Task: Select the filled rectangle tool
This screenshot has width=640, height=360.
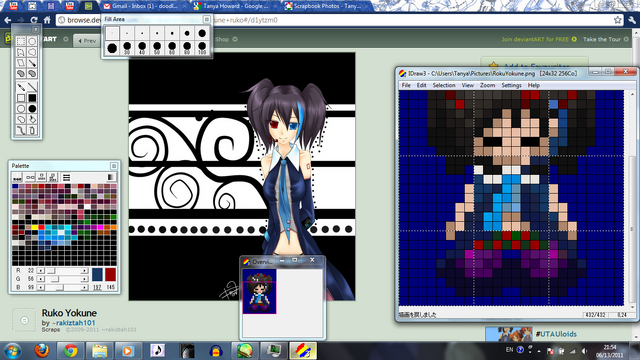Action: click(32, 98)
